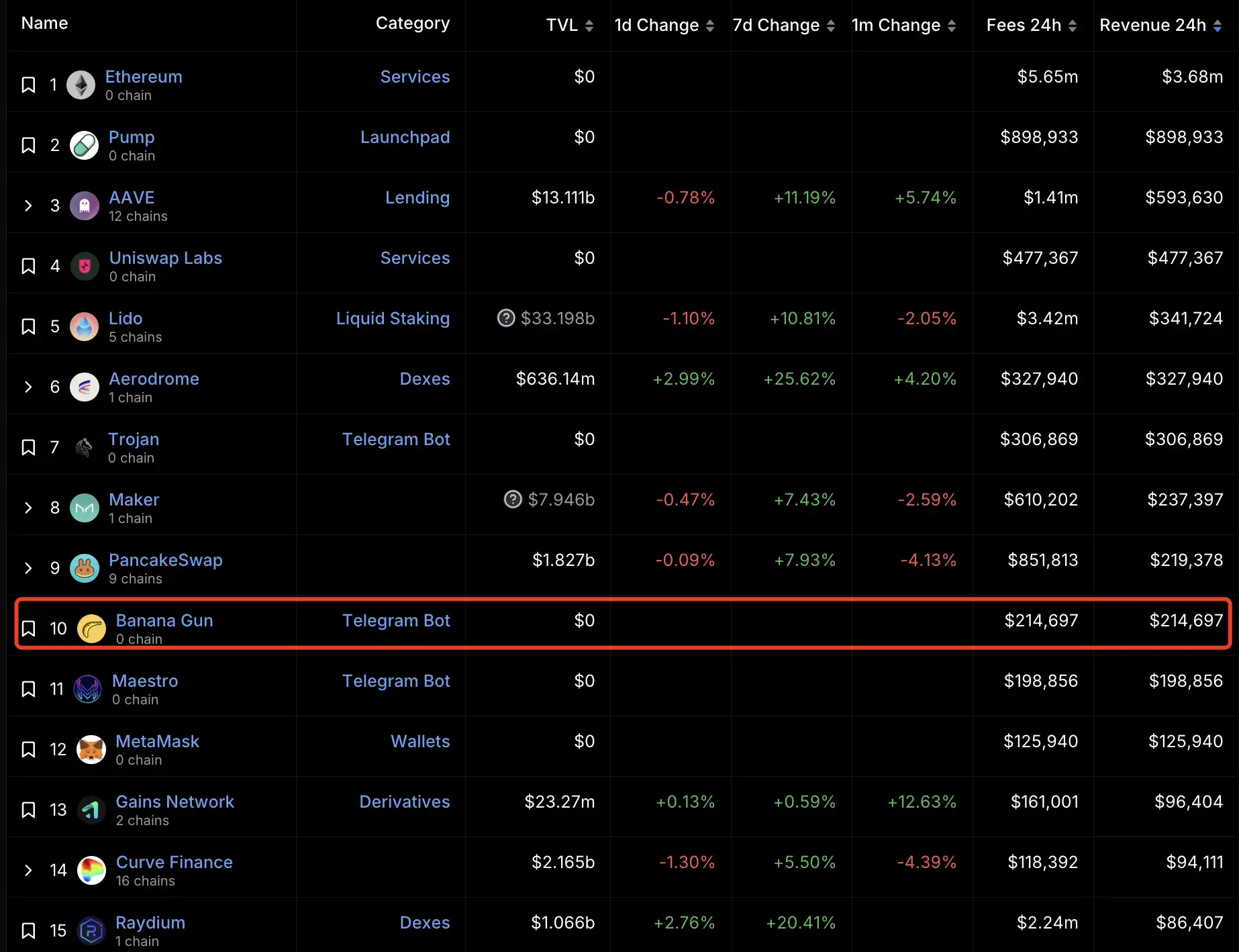Image resolution: width=1239 pixels, height=952 pixels.
Task: Select AAVE TVL value $13.111b
Action: tap(563, 197)
